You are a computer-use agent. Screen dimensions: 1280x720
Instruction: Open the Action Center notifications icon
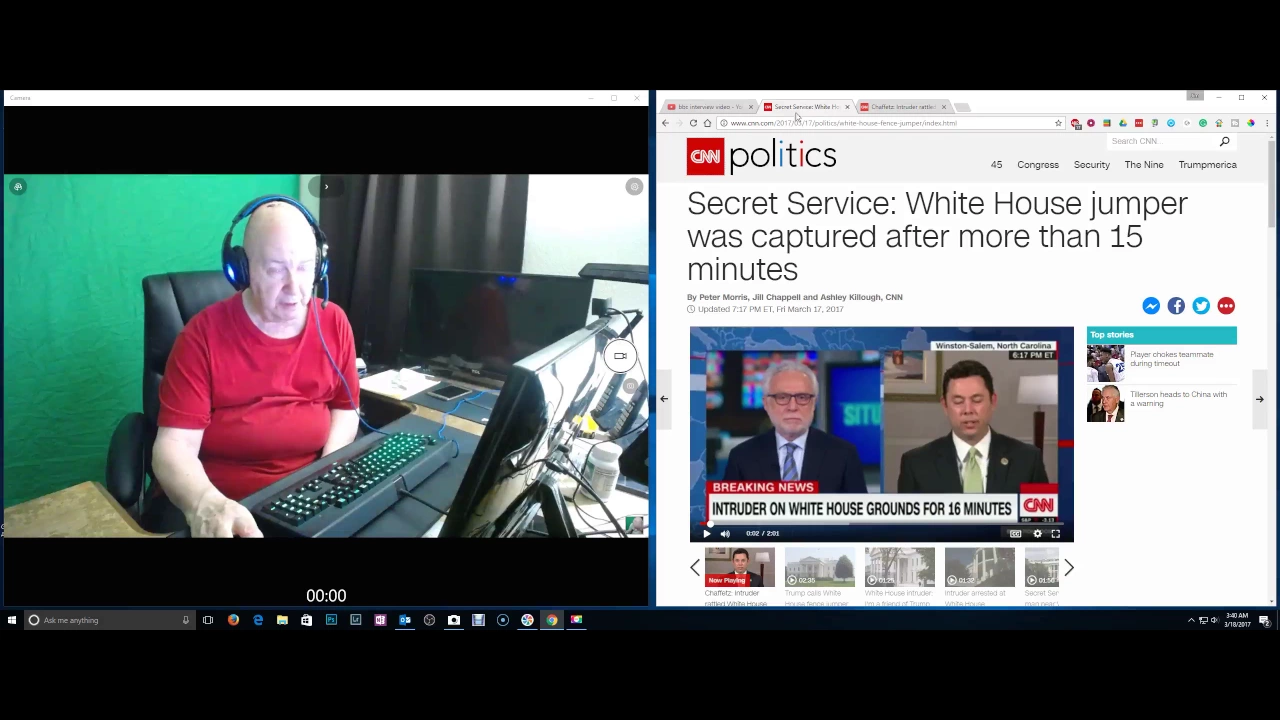(x=1265, y=621)
